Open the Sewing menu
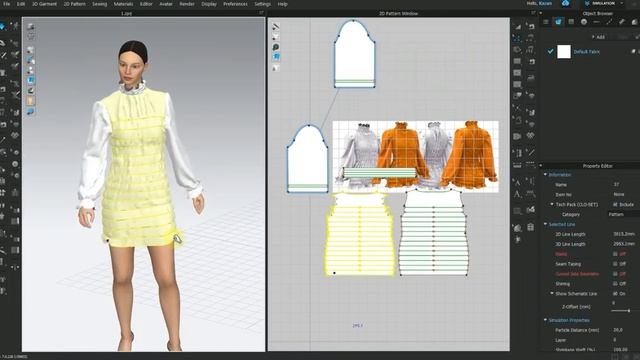The image size is (640, 360). pos(99,4)
